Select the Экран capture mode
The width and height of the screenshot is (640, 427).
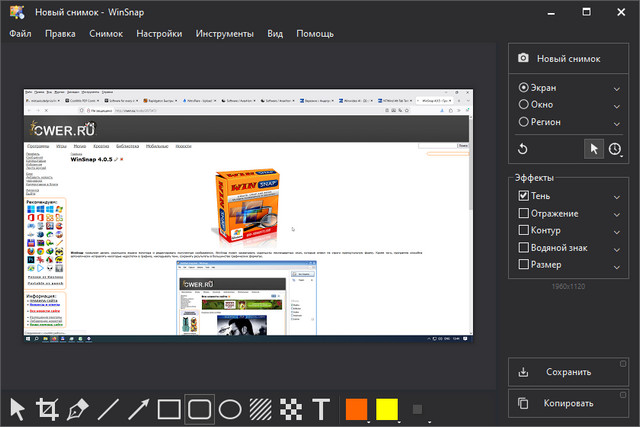click(x=537, y=88)
